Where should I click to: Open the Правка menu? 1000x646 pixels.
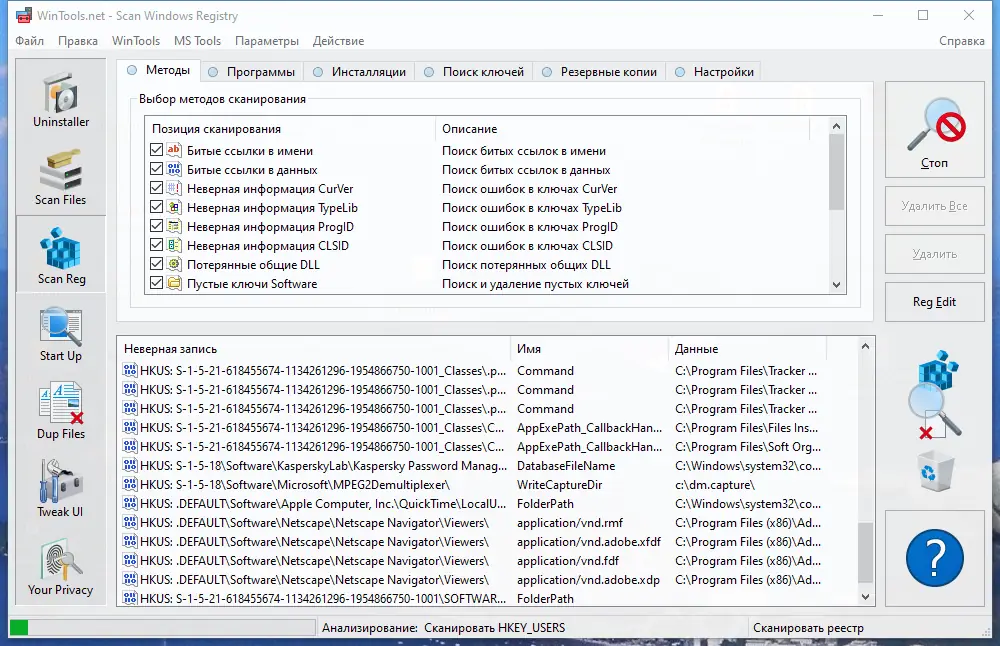[x=78, y=41]
